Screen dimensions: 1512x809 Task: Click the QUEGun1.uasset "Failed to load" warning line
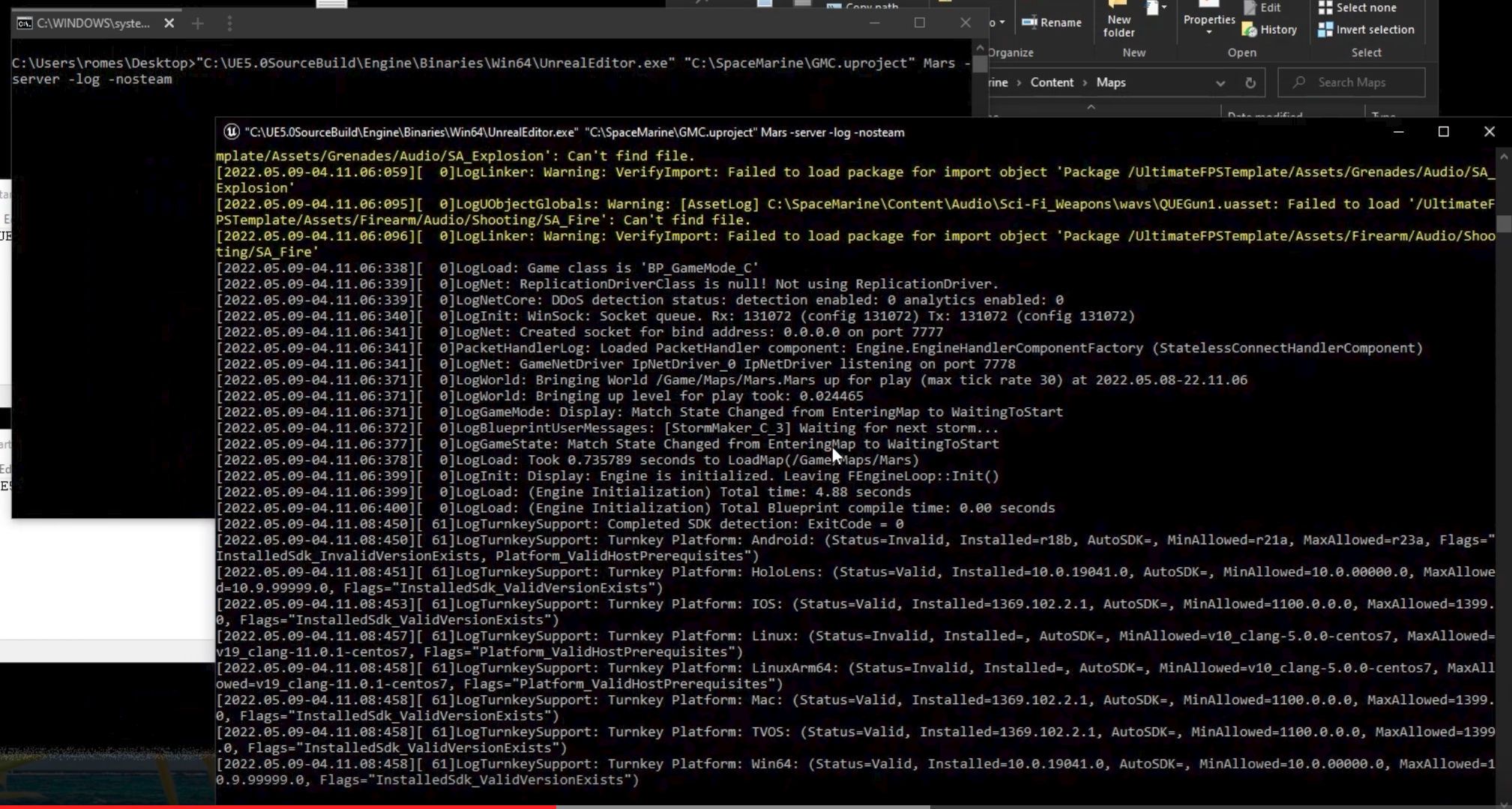click(855, 212)
